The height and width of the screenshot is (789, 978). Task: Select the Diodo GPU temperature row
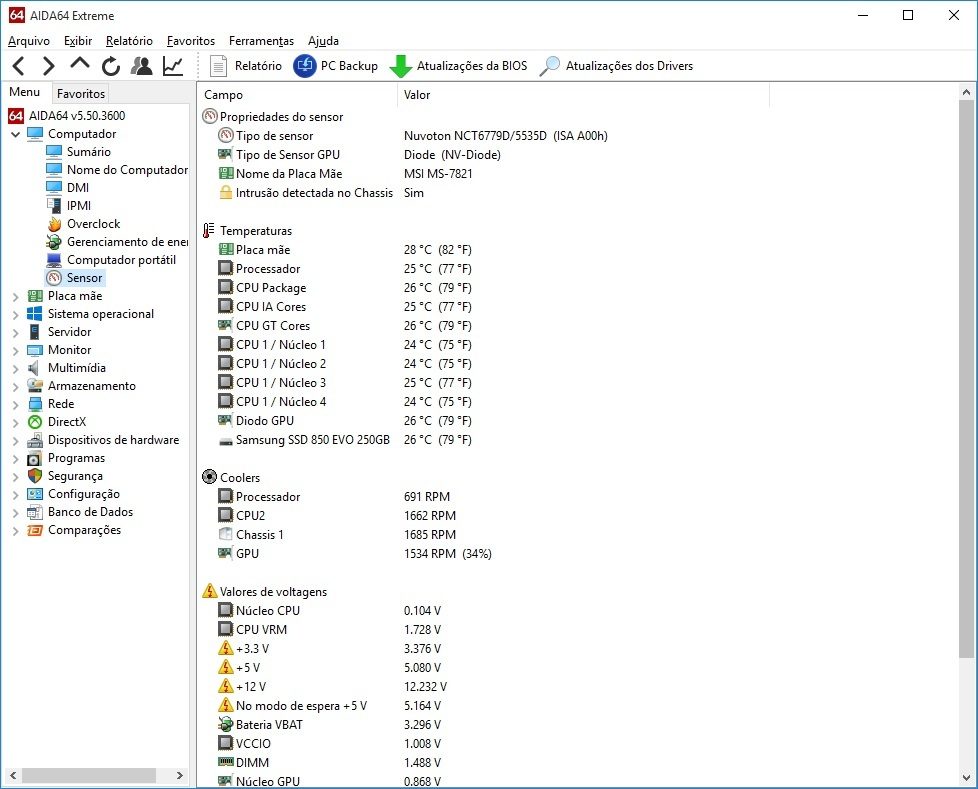(345, 421)
